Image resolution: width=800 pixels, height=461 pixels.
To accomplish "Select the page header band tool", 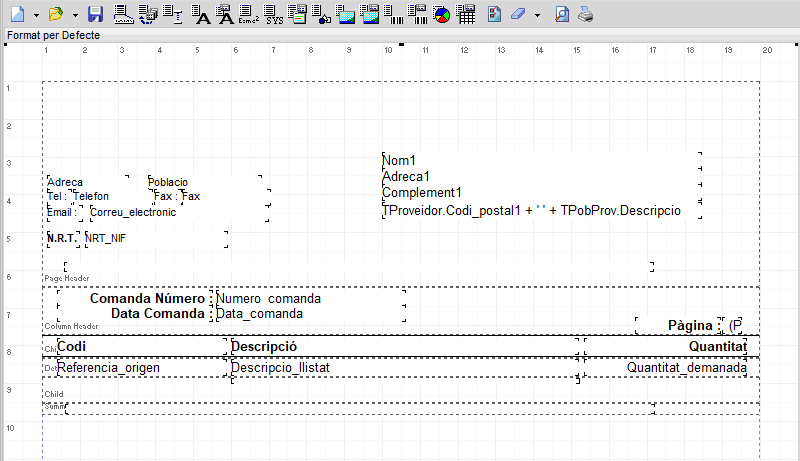I will pyautogui.click(x=123, y=14).
